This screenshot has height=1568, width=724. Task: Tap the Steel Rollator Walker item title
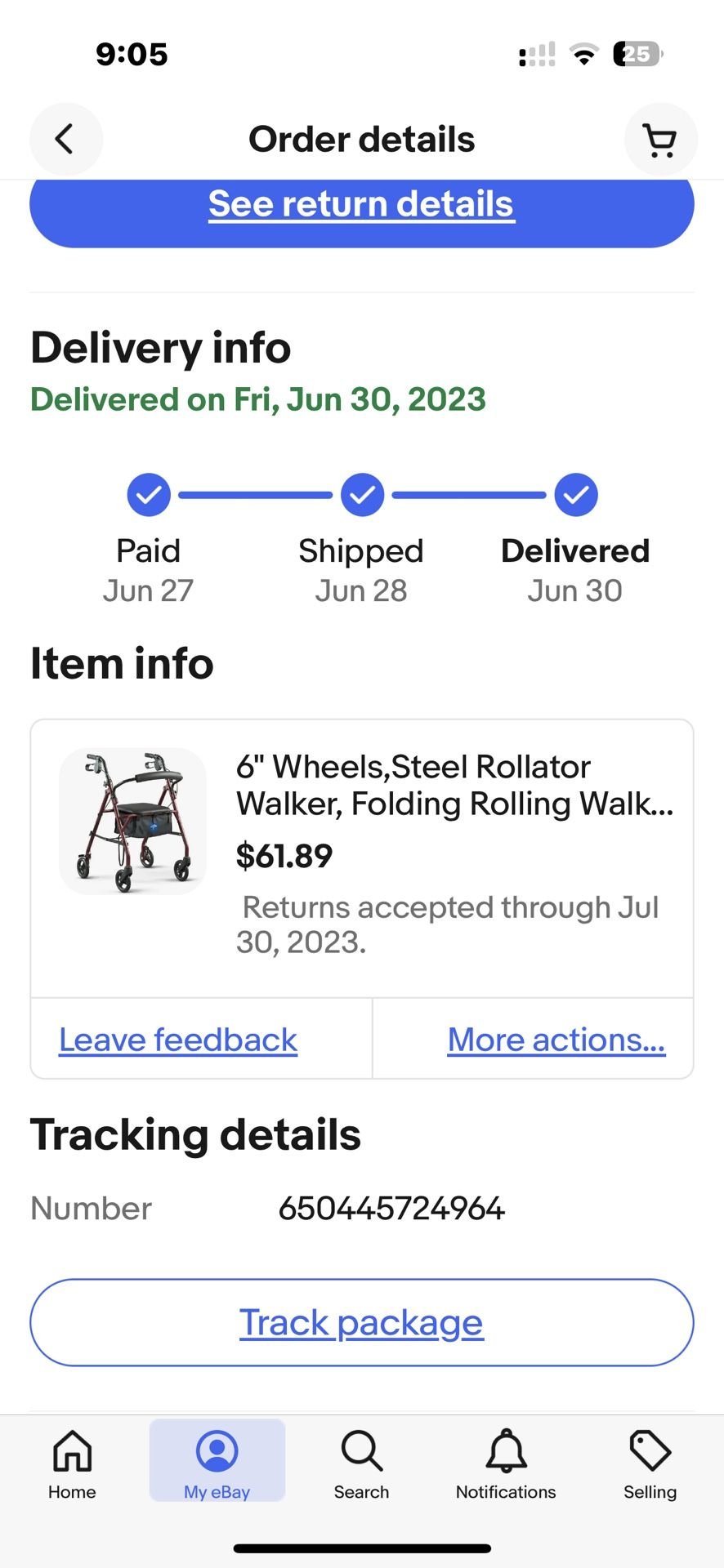454,785
